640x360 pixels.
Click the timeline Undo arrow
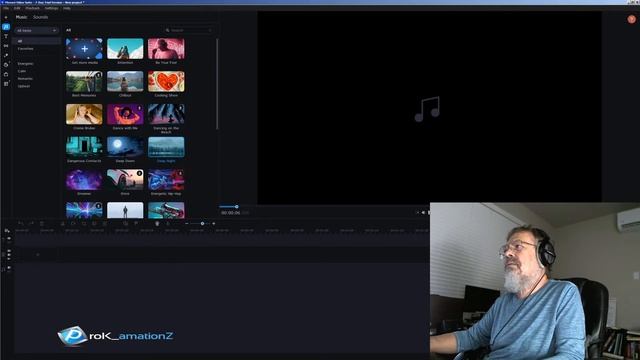(x=20, y=224)
